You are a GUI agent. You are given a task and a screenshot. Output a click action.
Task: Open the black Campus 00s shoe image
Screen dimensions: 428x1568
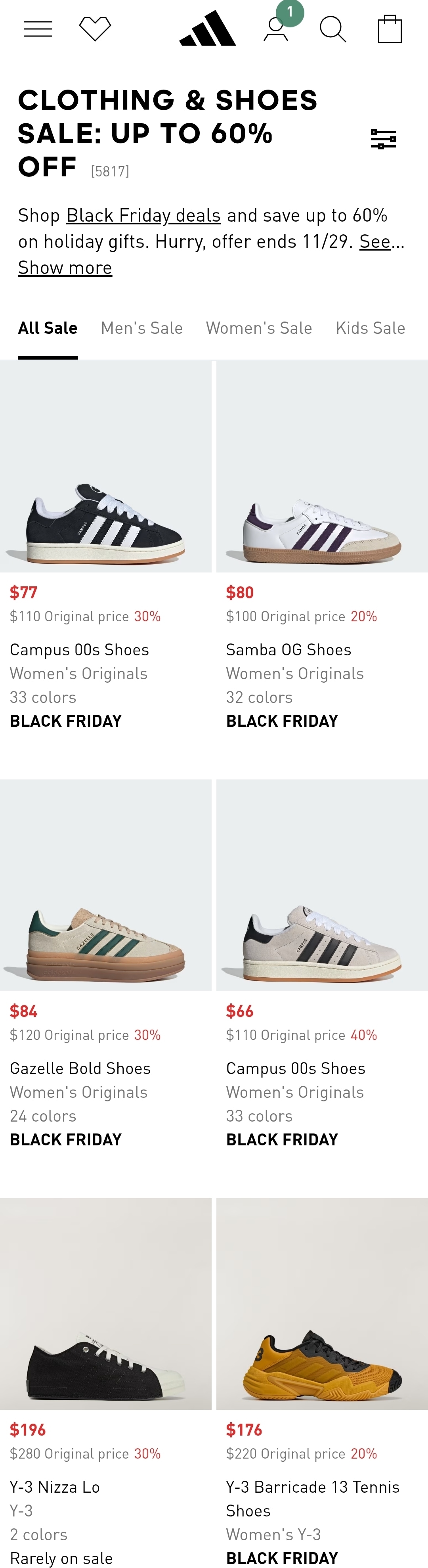click(x=105, y=466)
